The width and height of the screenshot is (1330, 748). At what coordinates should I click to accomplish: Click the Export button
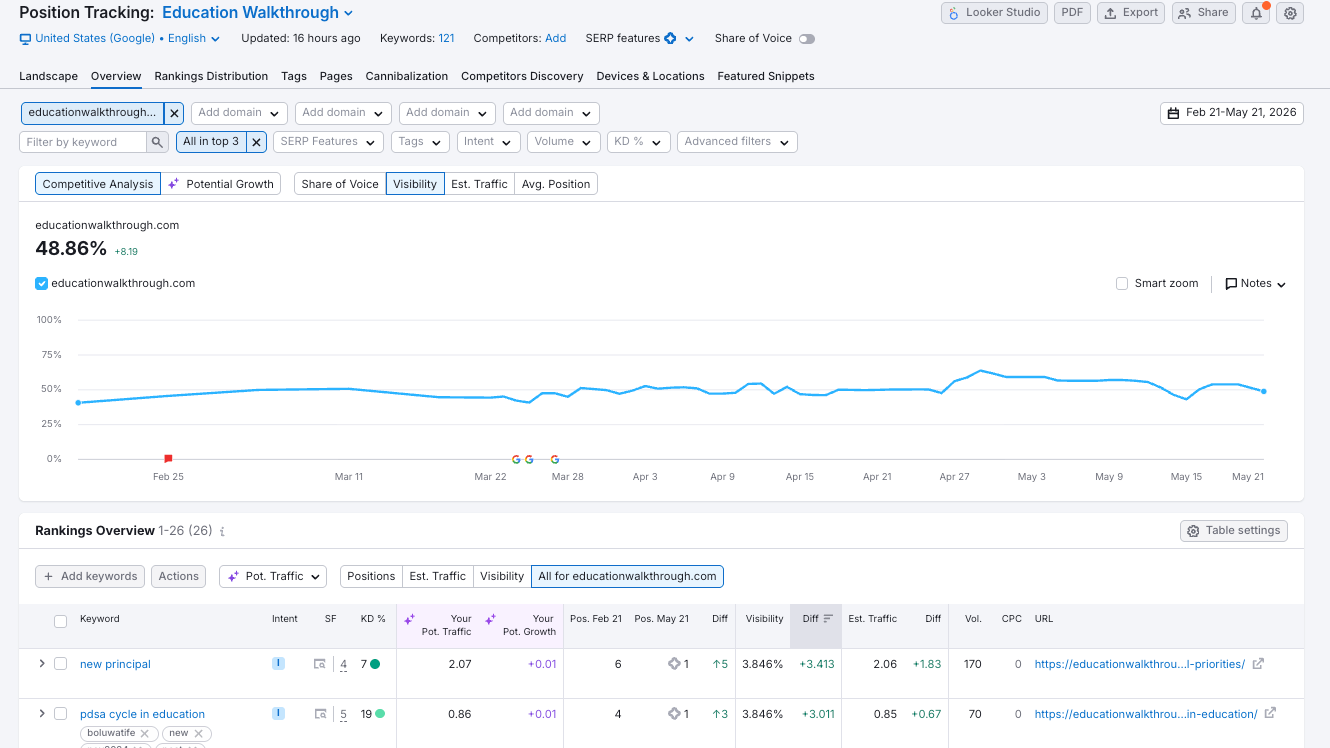[x=1132, y=13]
